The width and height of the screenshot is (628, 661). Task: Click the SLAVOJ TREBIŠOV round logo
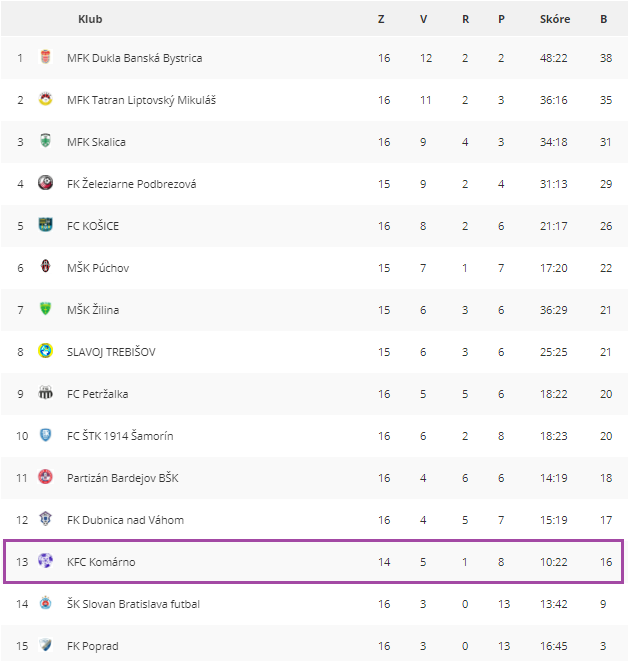(45, 351)
